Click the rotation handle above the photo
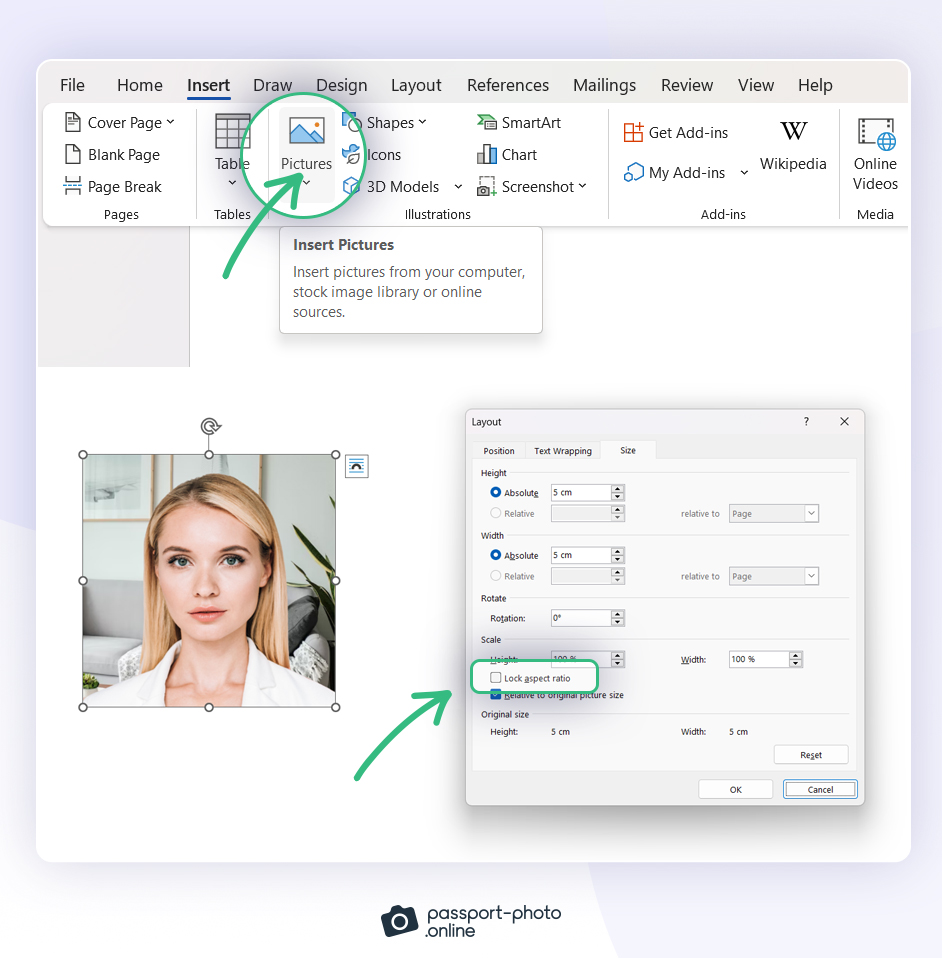This screenshot has width=942, height=958. [209, 427]
